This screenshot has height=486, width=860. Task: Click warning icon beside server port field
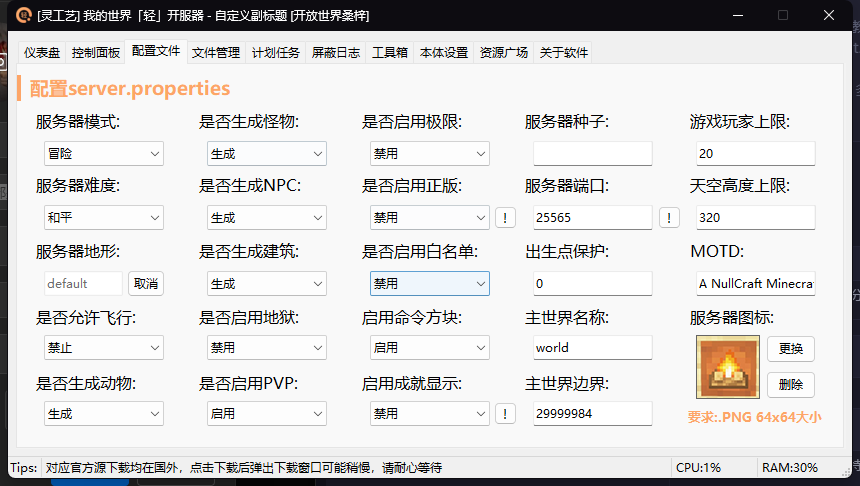click(669, 218)
